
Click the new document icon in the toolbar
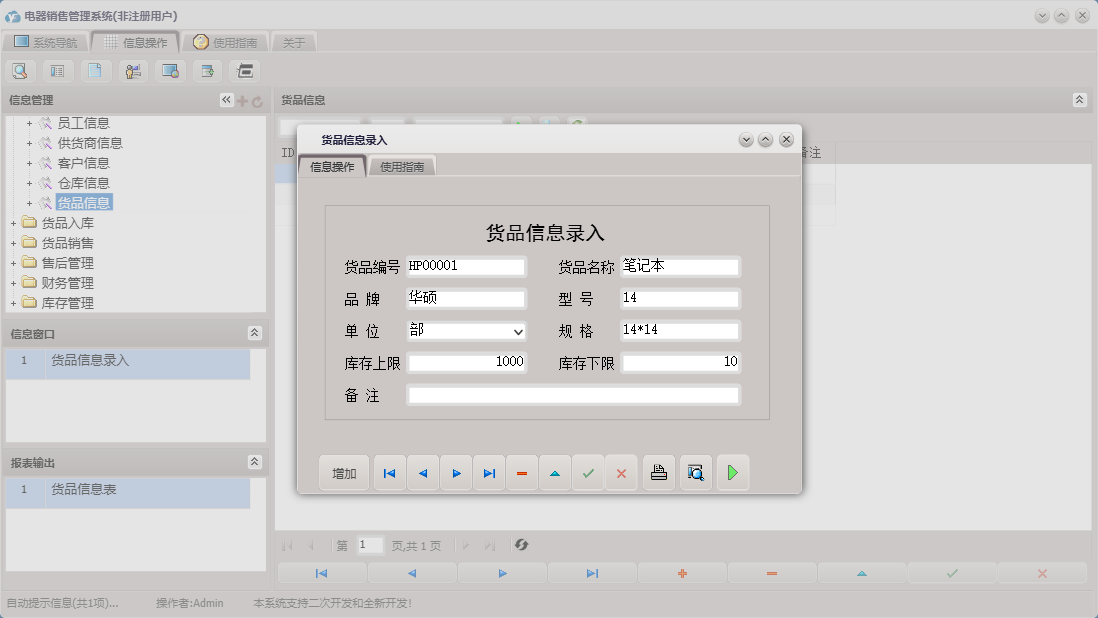point(95,70)
